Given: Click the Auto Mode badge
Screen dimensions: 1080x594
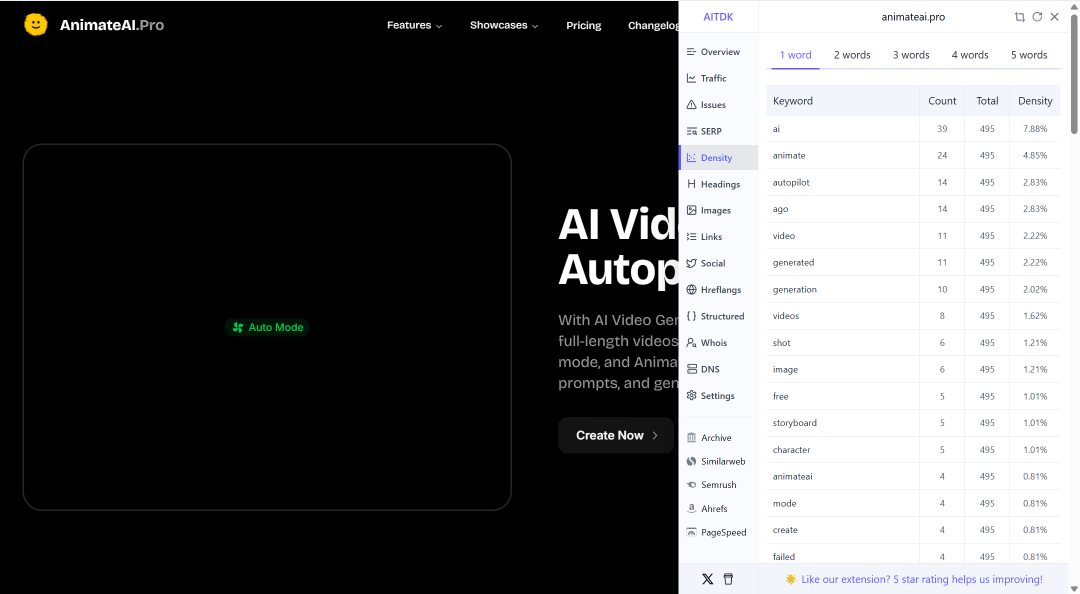Looking at the screenshot, I should tap(267, 327).
